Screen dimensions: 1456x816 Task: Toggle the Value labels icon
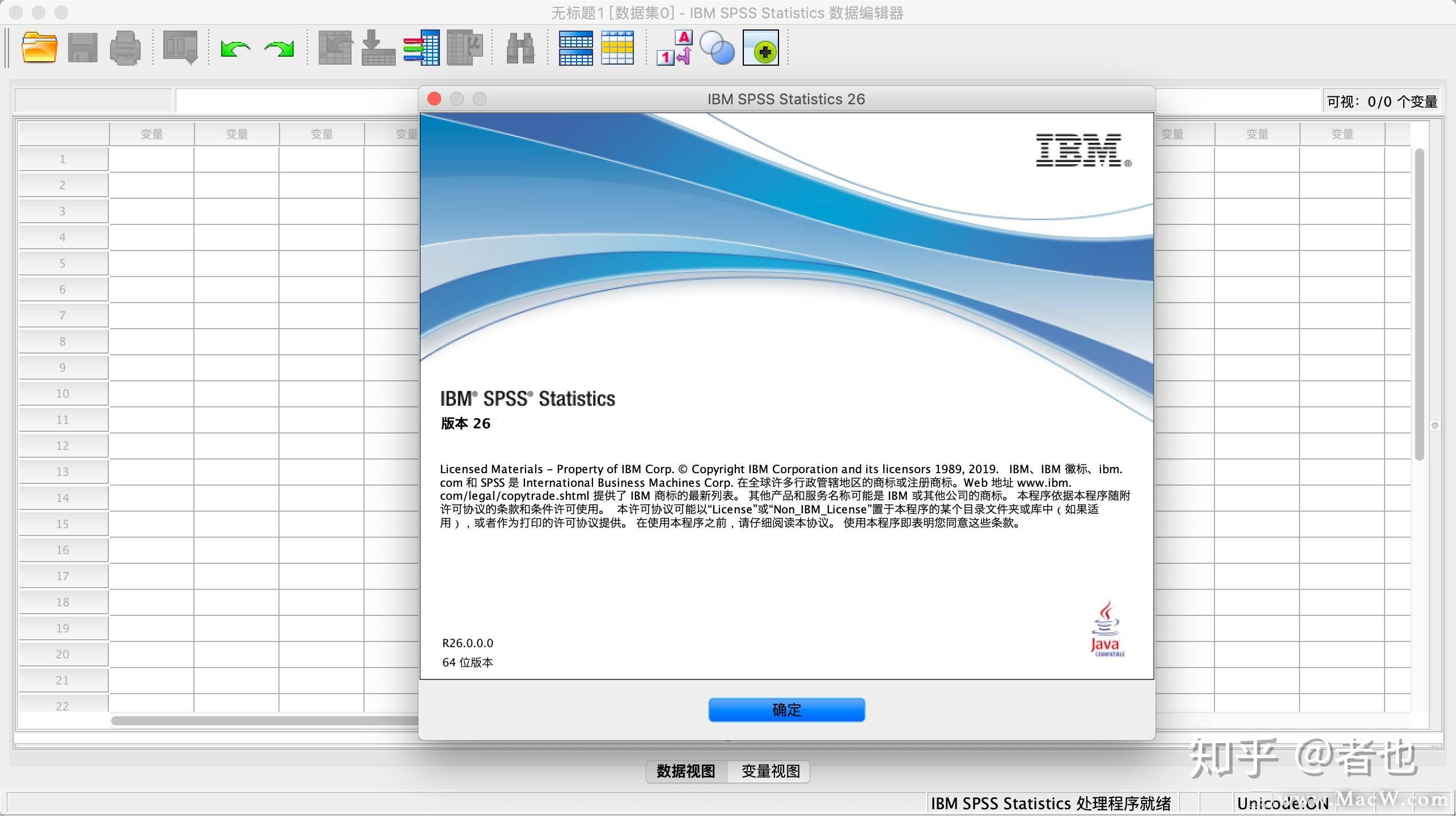pos(675,48)
